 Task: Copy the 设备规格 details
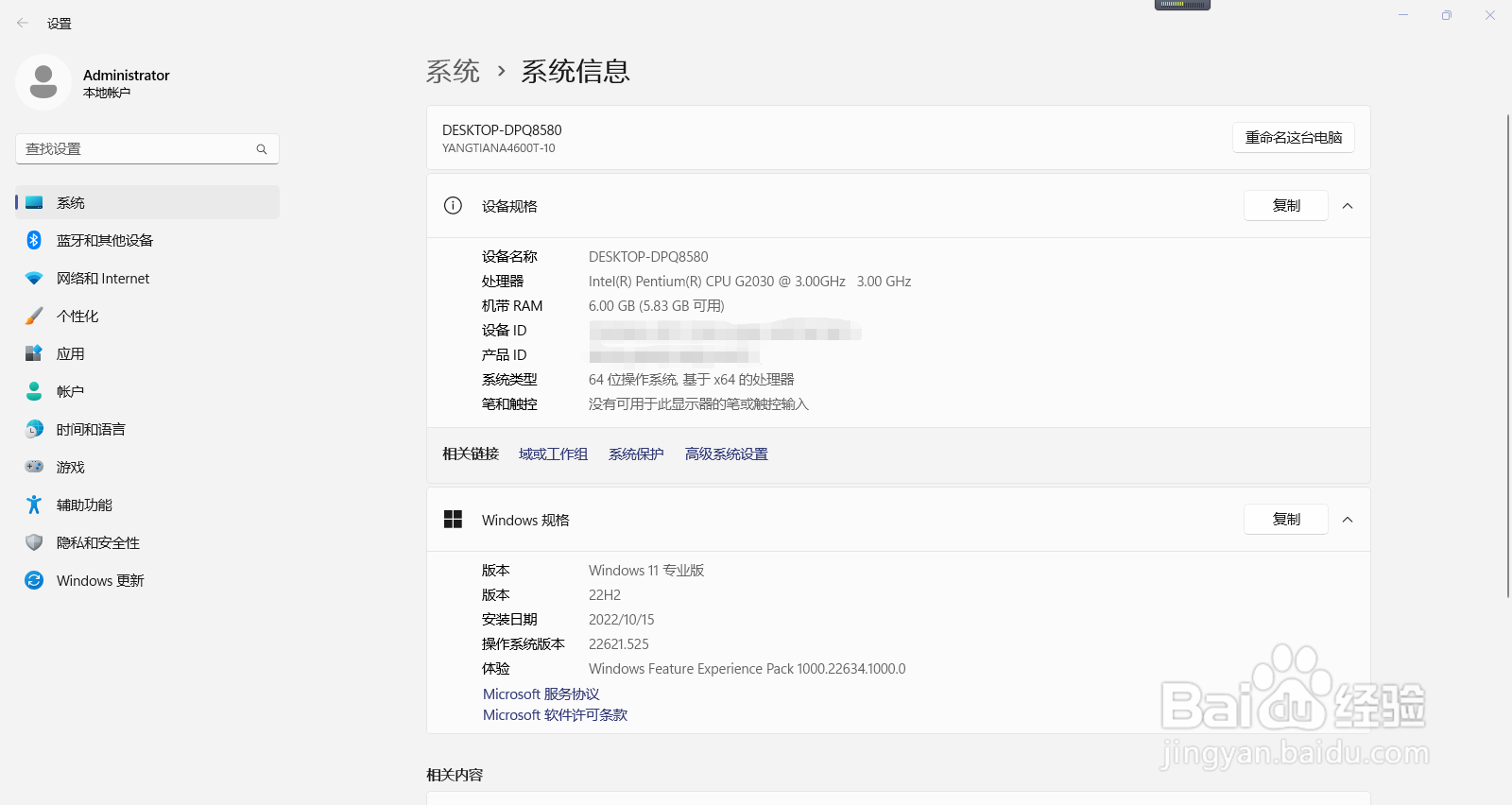point(1286,206)
